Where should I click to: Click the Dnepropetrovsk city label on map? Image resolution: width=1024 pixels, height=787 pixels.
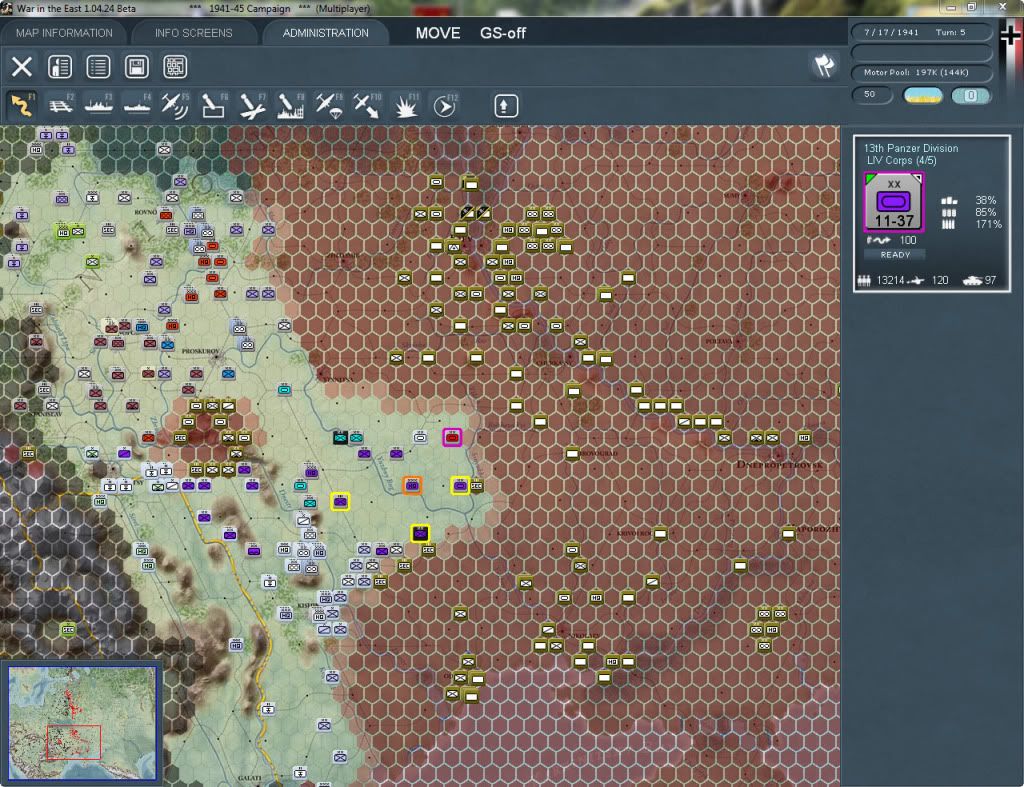(x=780, y=465)
